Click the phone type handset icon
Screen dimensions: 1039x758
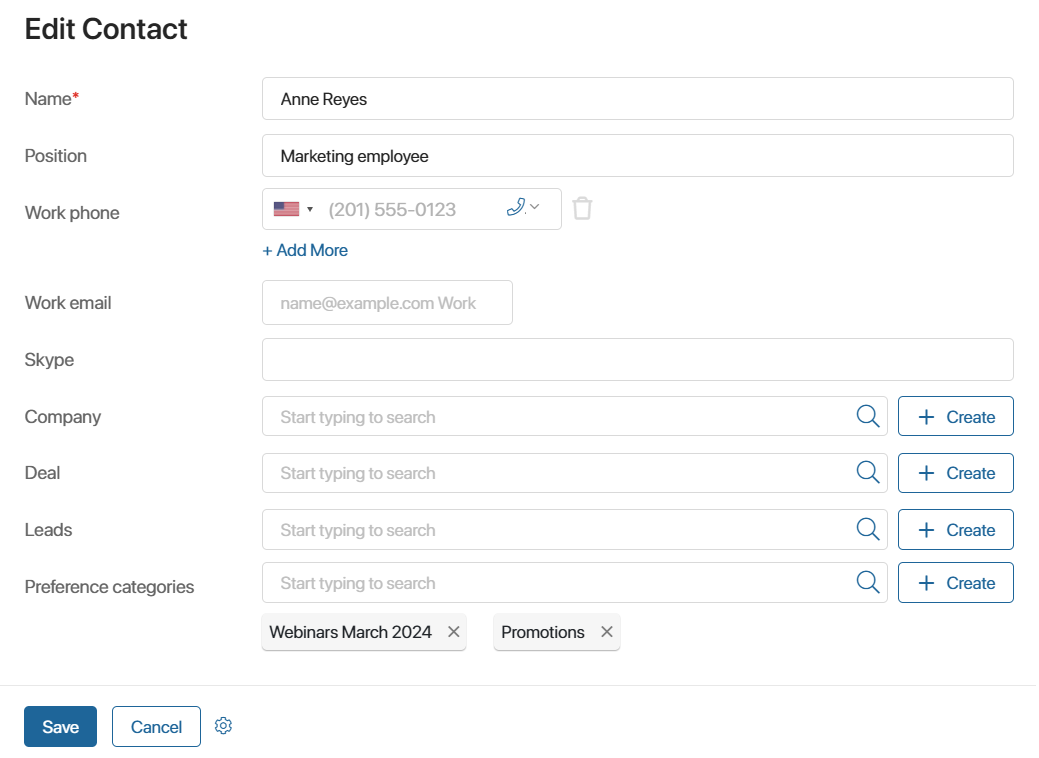tap(516, 207)
